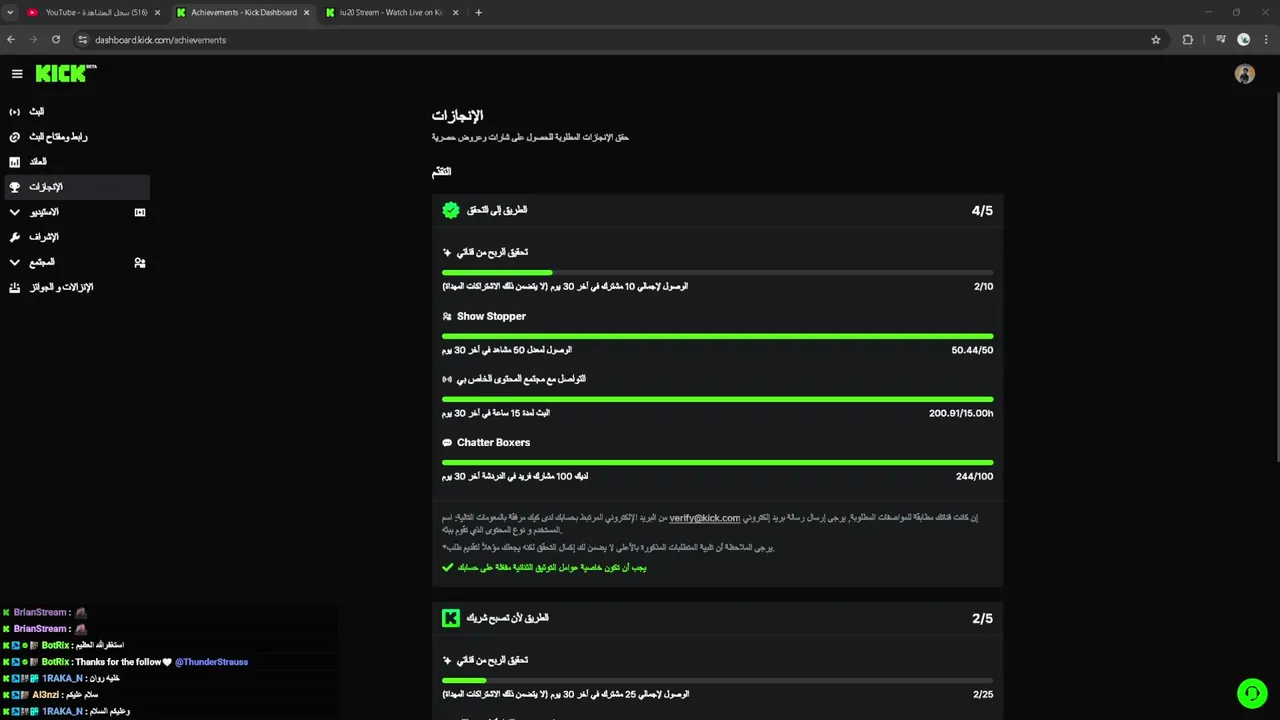Click the verify@kick.com email link

(705, 518)
